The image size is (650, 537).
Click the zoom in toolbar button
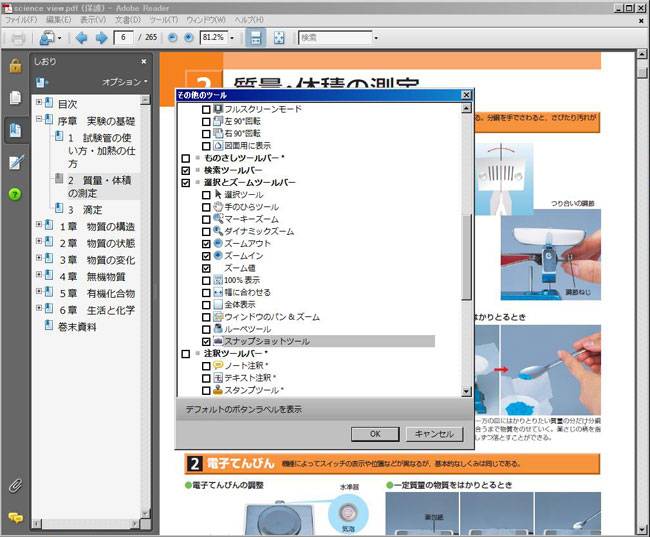[x=189, y=38]
